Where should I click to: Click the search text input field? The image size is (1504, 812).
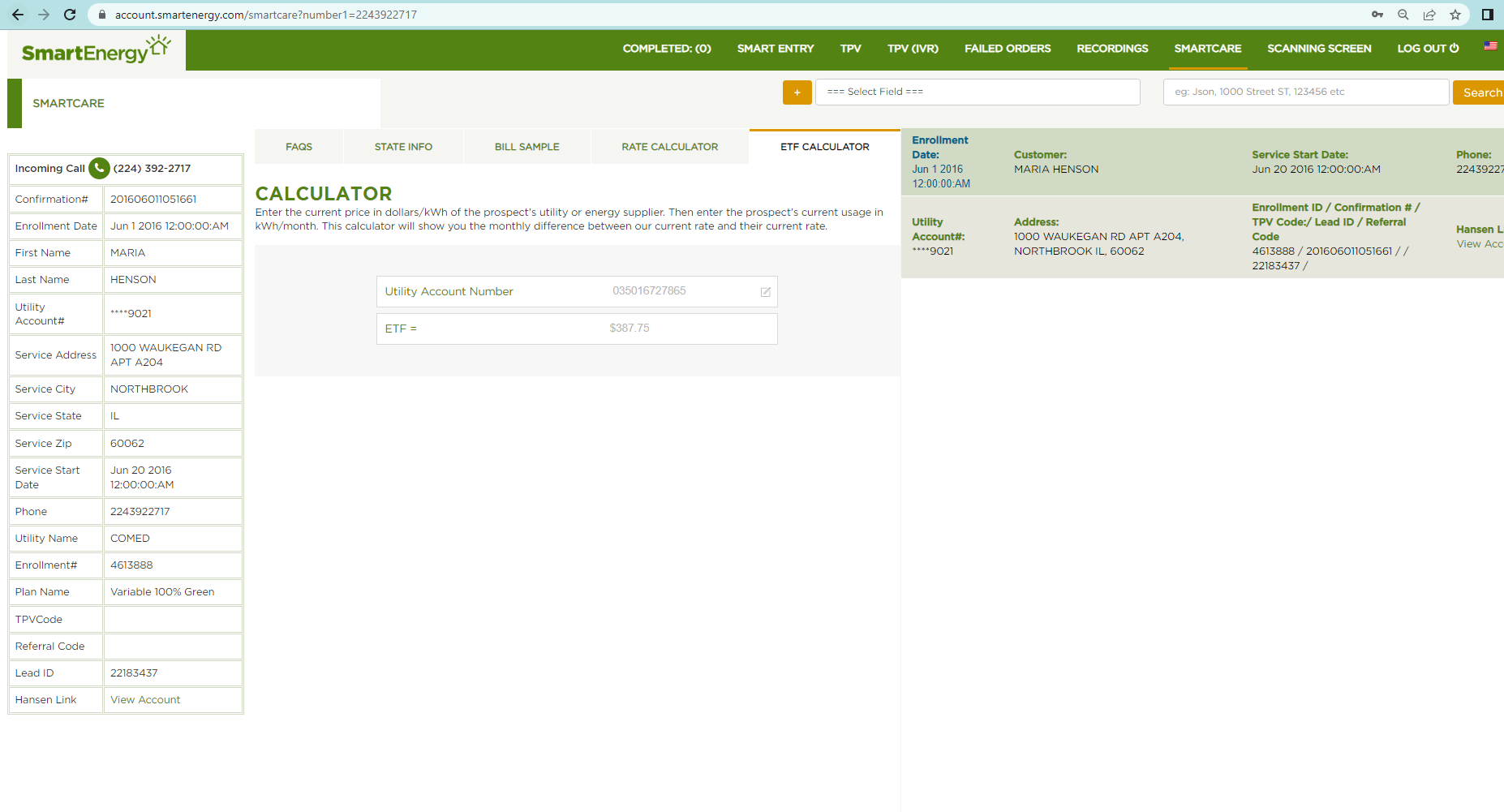[1305, 92]
